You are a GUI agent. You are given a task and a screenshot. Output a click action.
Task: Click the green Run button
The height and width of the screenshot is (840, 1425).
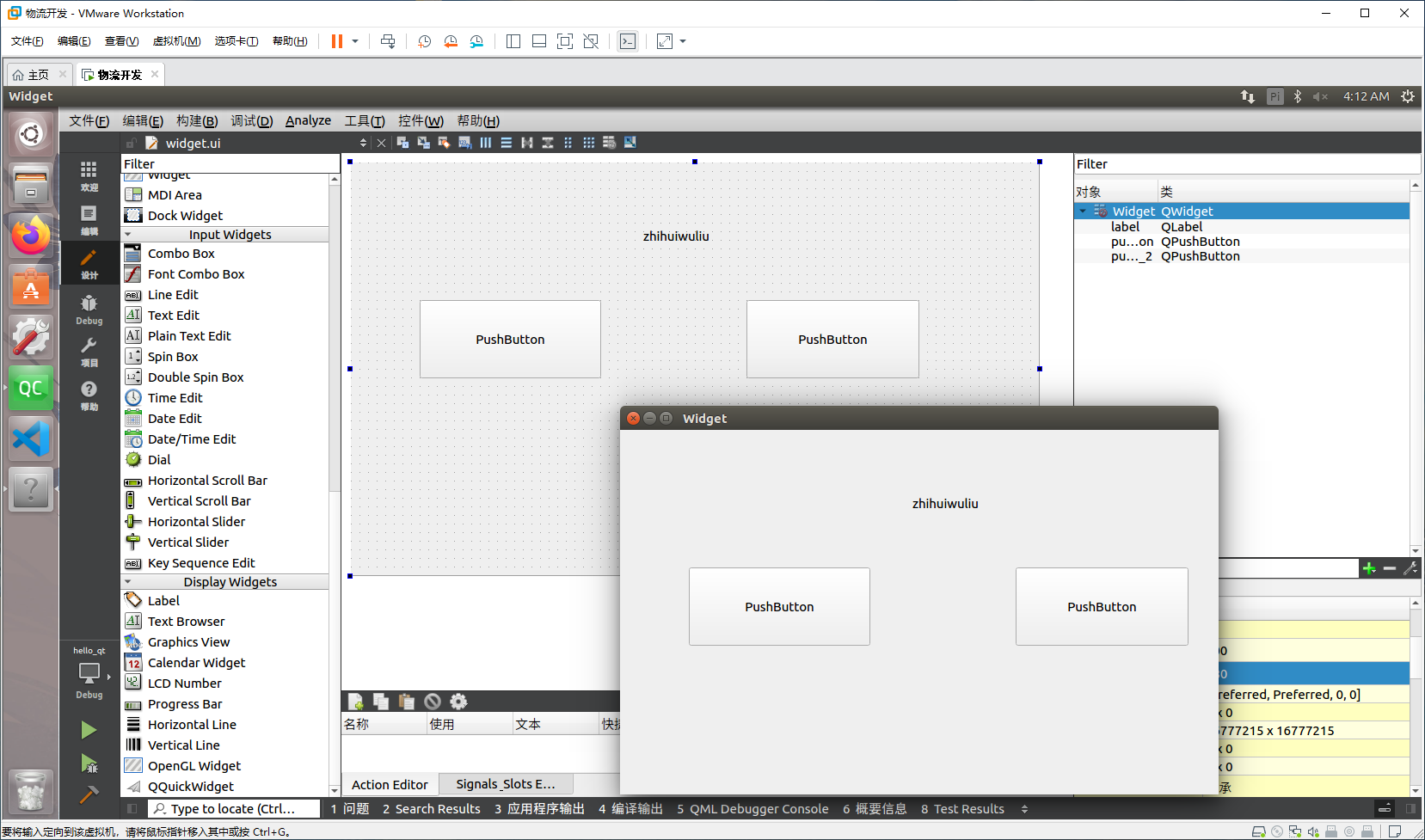pyautogui.click(x=89, y=730)
